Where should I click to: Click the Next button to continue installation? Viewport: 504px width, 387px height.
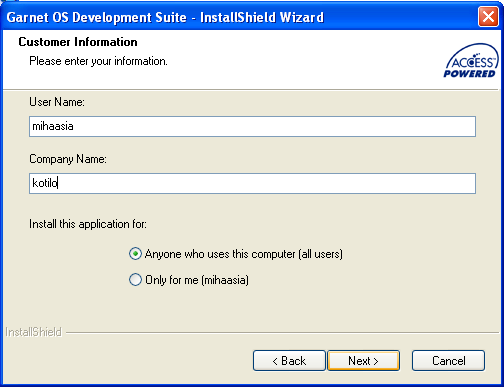click(364, 360)
